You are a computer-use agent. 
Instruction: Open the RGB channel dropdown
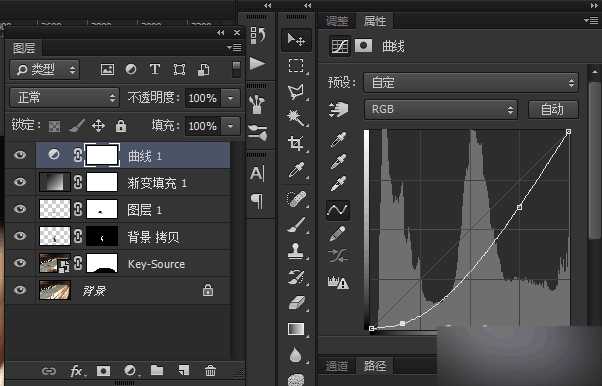point(440,110)
